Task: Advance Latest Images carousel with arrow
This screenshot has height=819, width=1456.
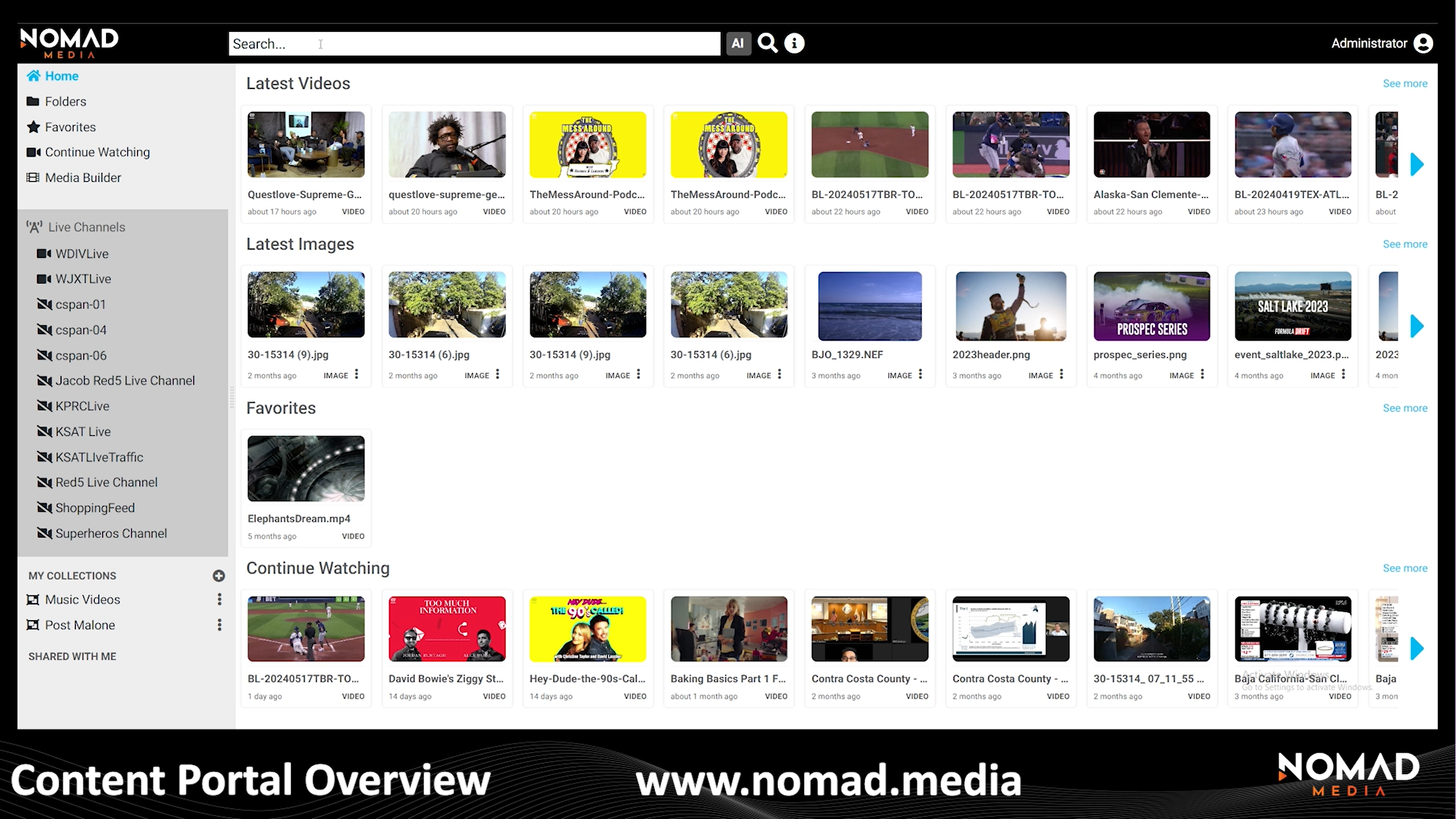Action: [1417, 326]
